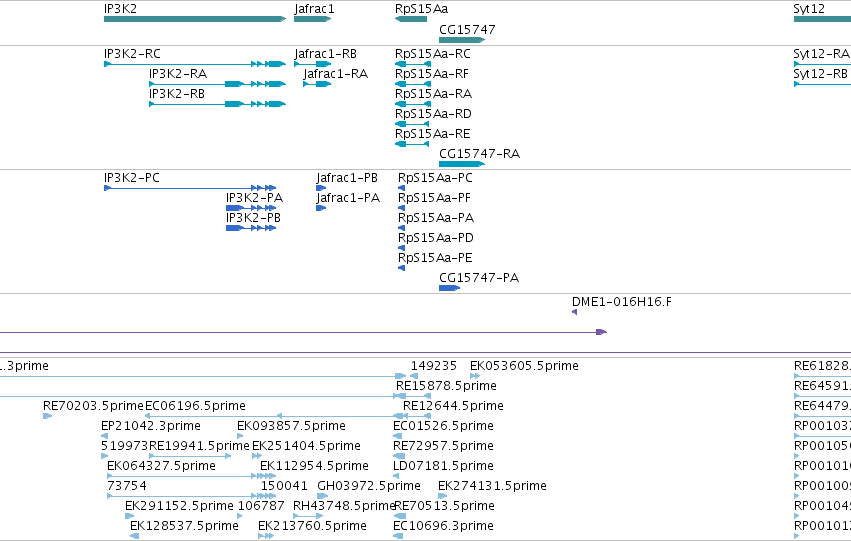The height and width of the screenshot is (541, 851).
Task: Select protein RpS15Aa-PA
Action: (402, 228)
